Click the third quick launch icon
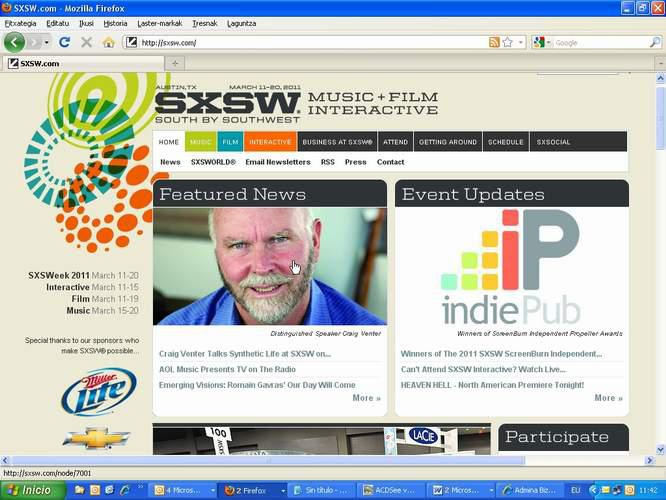Screen dimensions: 666x500 click(110, 490)
